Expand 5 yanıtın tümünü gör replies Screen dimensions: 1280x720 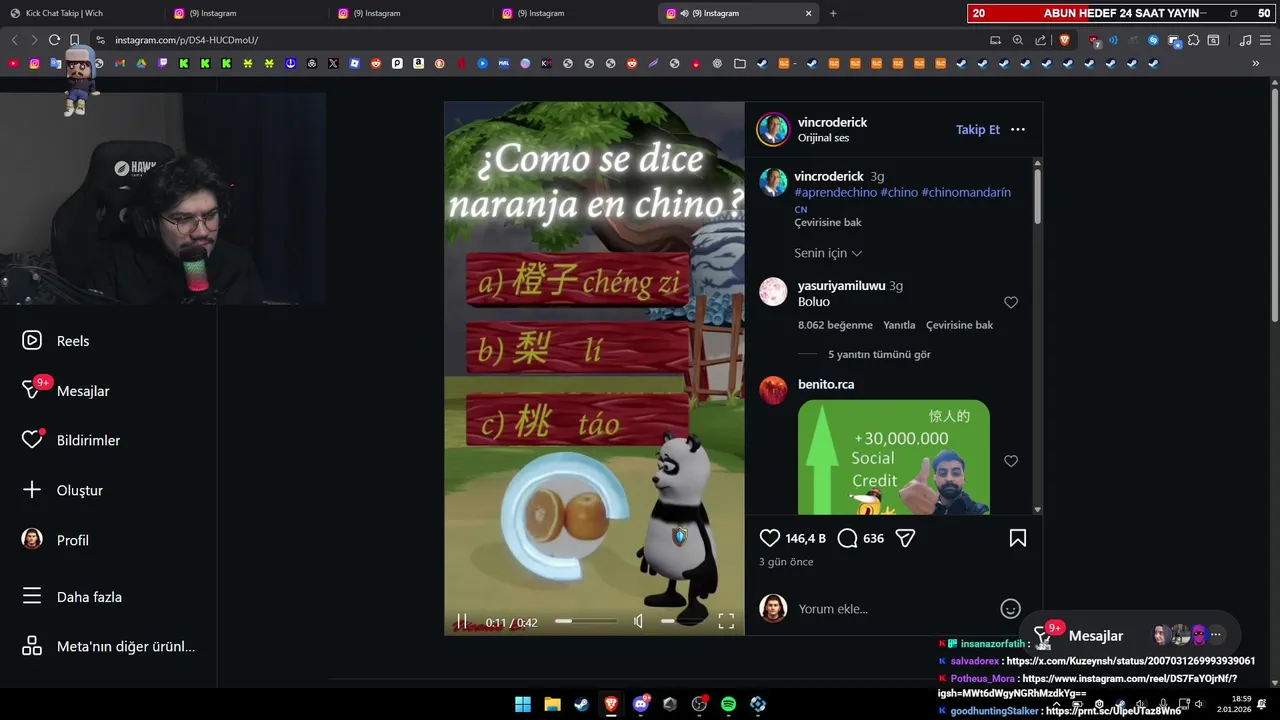(879, 354)
